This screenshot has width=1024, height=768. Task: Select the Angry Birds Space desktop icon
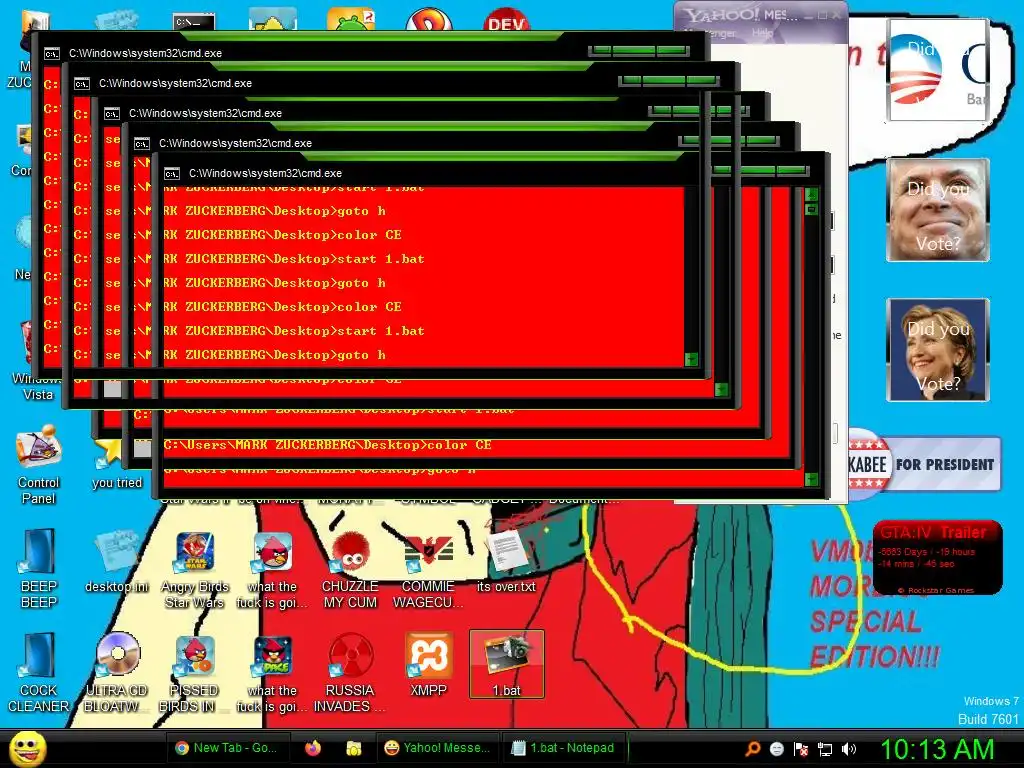(272, 671)
